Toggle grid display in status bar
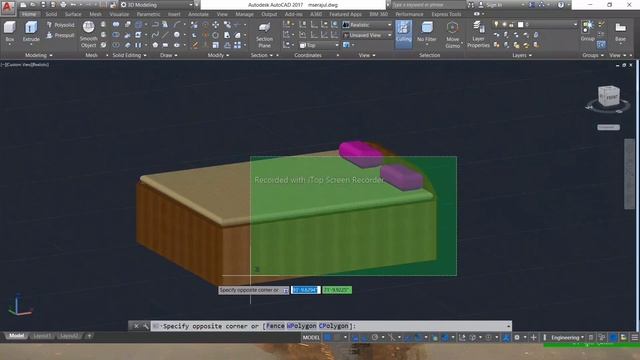Viewport: 640px width, 360px height. pos(327,338)
